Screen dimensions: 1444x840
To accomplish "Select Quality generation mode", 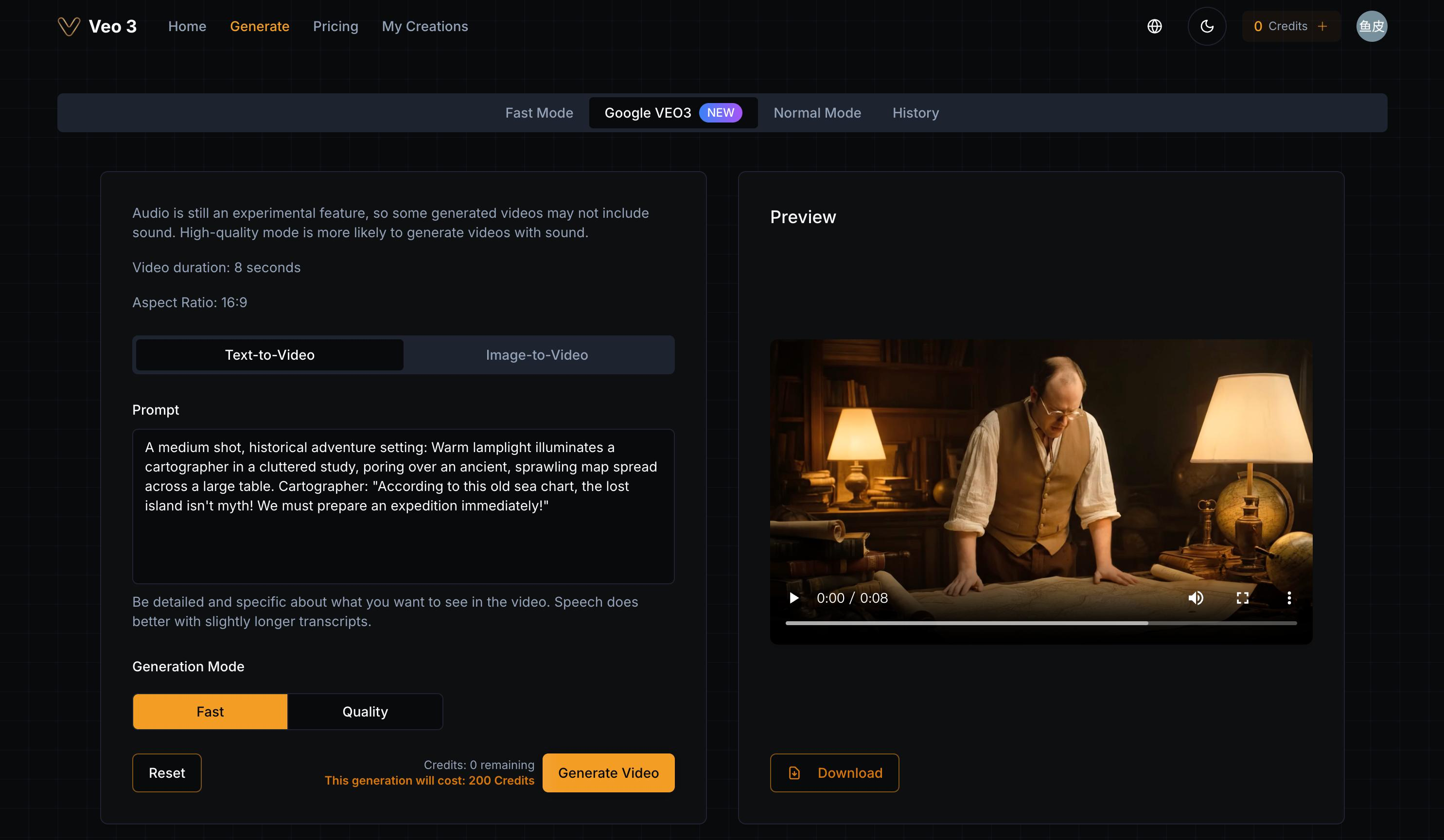I will [x=365, y=712].
